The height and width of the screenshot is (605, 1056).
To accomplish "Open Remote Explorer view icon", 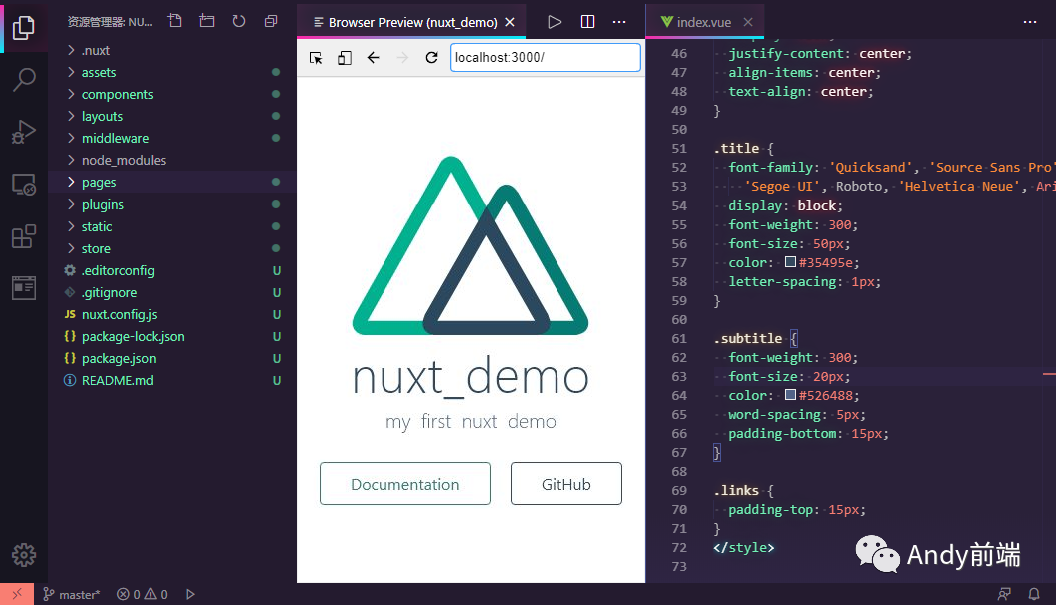I will (x=24, y=185).
